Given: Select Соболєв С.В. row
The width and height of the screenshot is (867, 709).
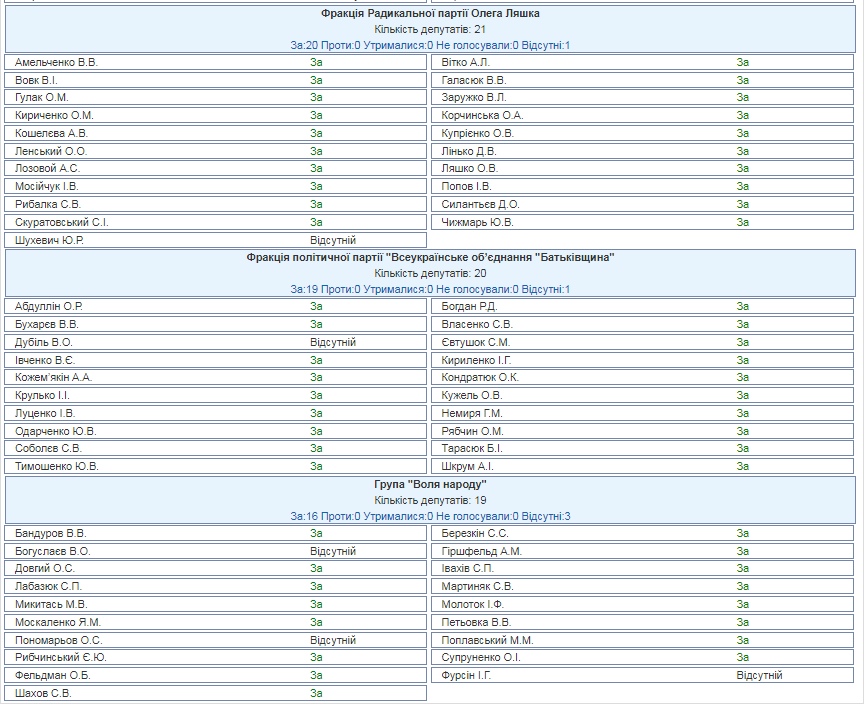Looking at the screenshot, I should pyautogui.click(x=216, y=449).
